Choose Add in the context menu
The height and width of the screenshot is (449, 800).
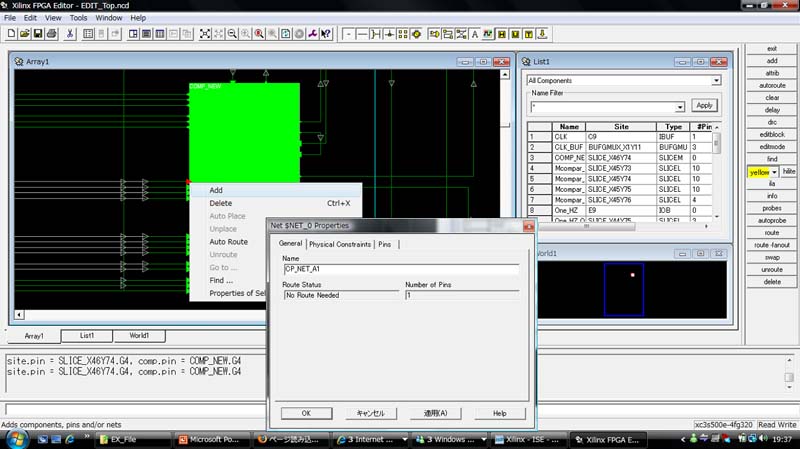click(276, 190)
